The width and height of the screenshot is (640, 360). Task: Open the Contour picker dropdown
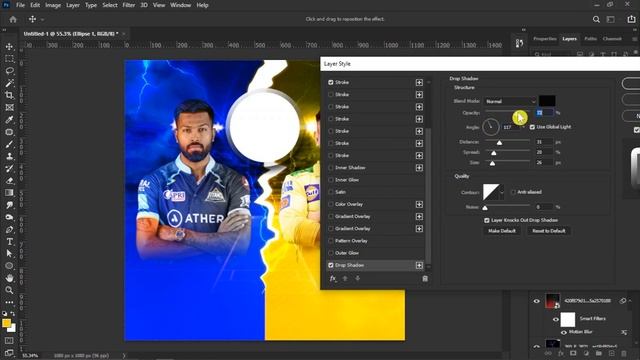502,192
